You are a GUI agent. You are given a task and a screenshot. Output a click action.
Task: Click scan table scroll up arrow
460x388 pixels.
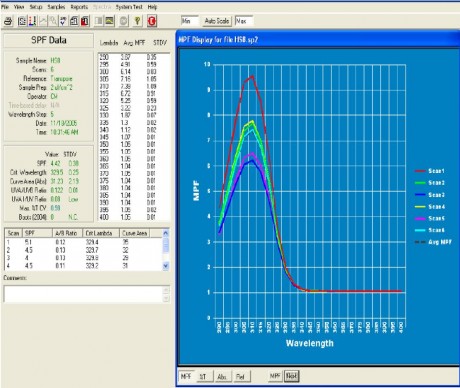coord(166,233)
